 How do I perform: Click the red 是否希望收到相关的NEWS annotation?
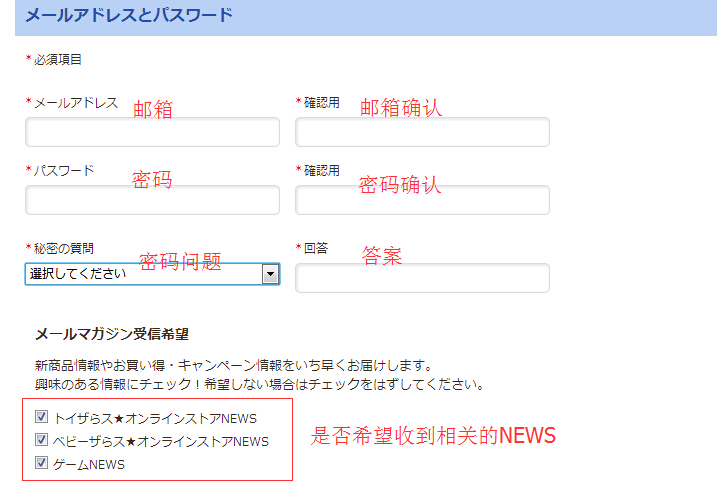(x=433, y=436)
